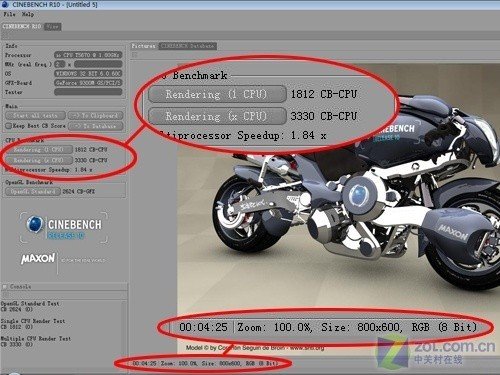Click the GFX-Board label in the Info group

[x=18, y=83]
